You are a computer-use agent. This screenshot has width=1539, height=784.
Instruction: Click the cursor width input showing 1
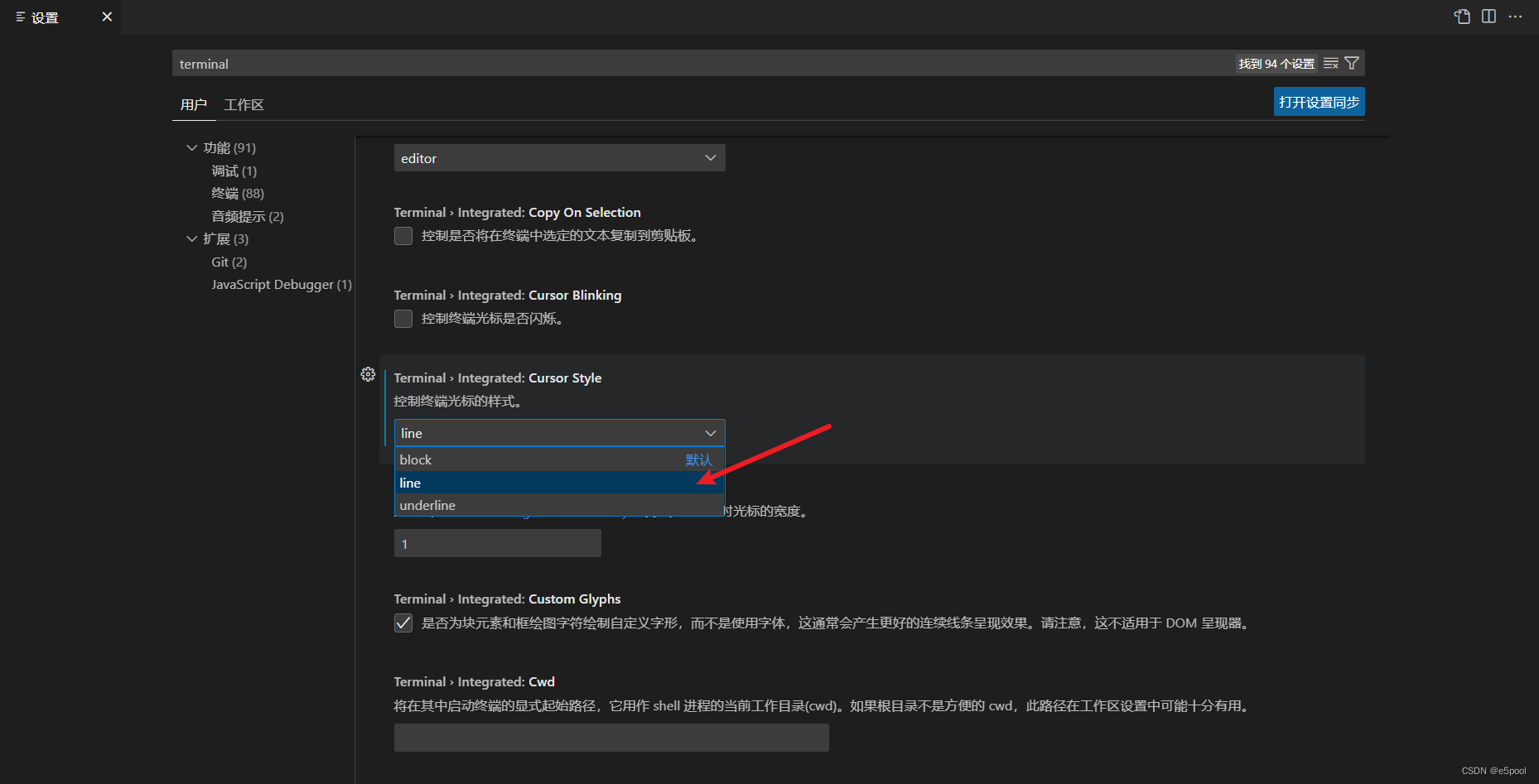pos(498,543)
